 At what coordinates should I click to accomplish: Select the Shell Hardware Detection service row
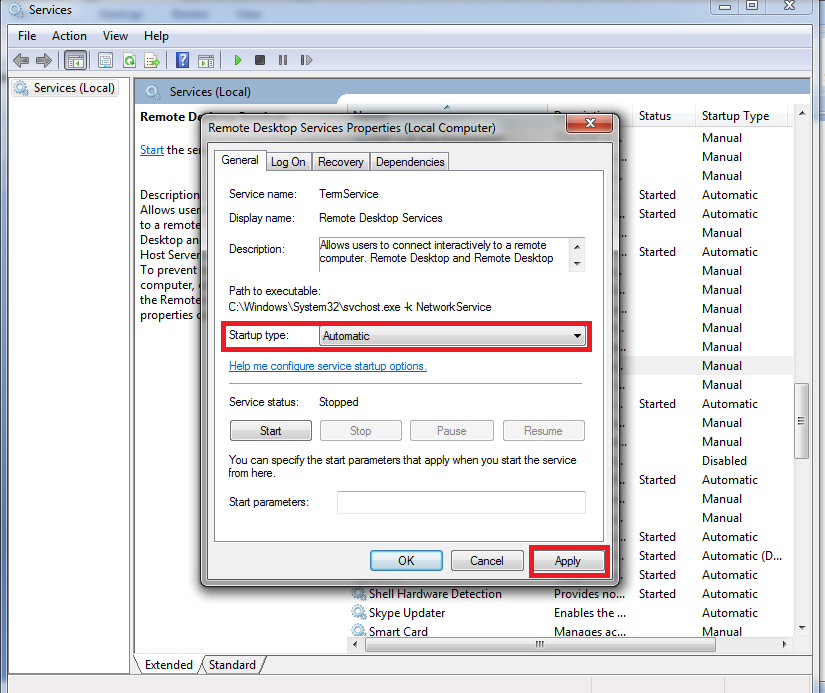pyautogui.click(x=570, y=594)
